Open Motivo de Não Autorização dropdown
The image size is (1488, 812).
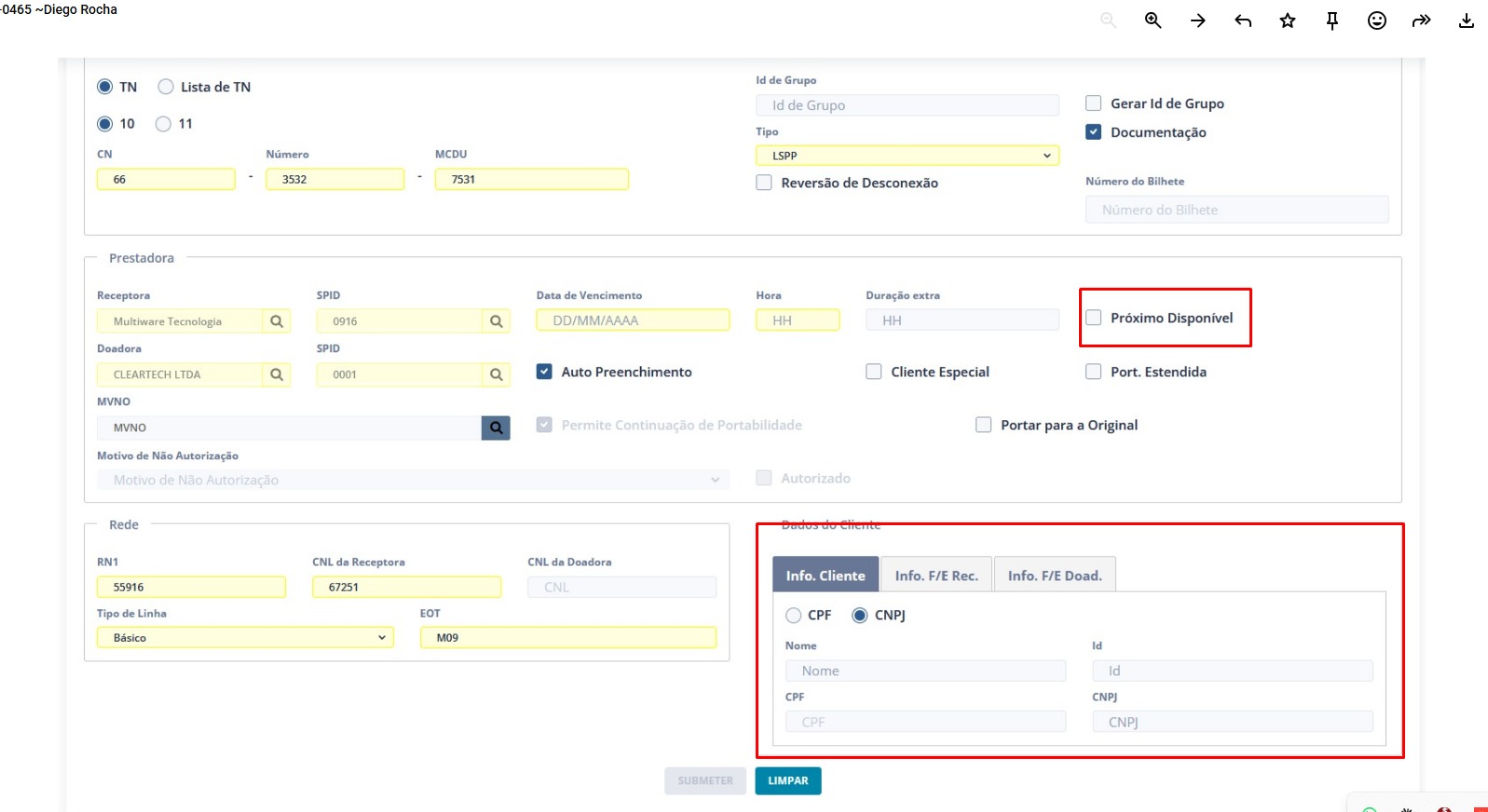(413, 480)
